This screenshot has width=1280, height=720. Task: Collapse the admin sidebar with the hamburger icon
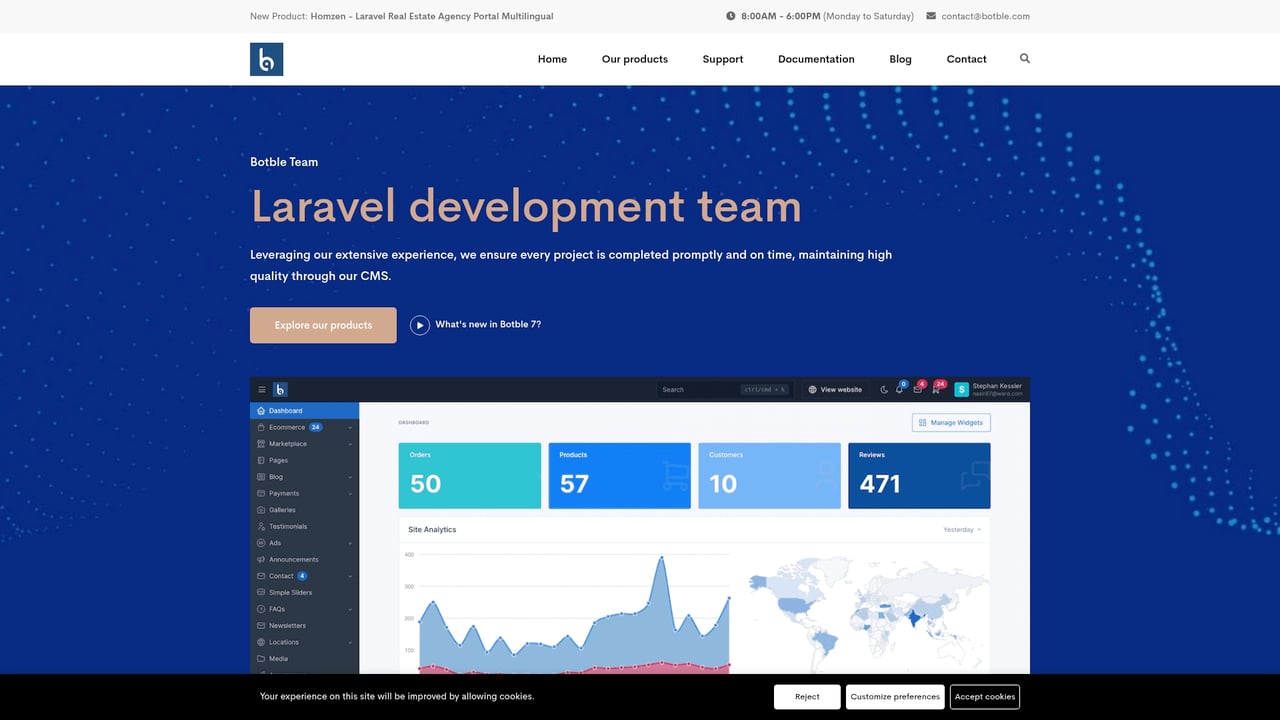coord(261,389)
